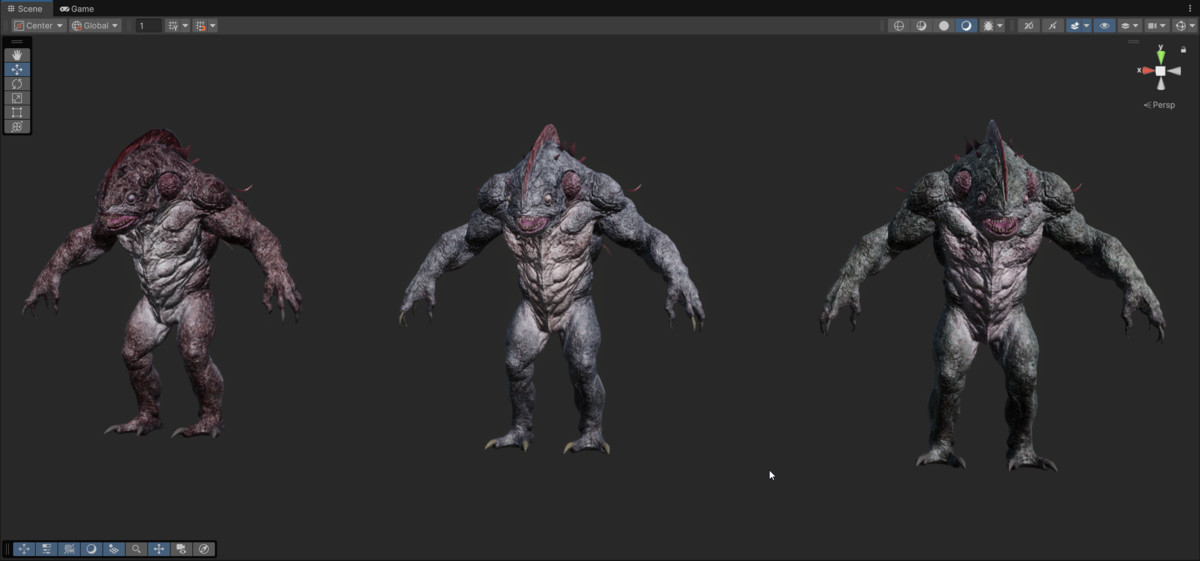Toggle View Options overlay in bottom toolbar
This screenshot has height=561, width=1200.
(114, 549)
